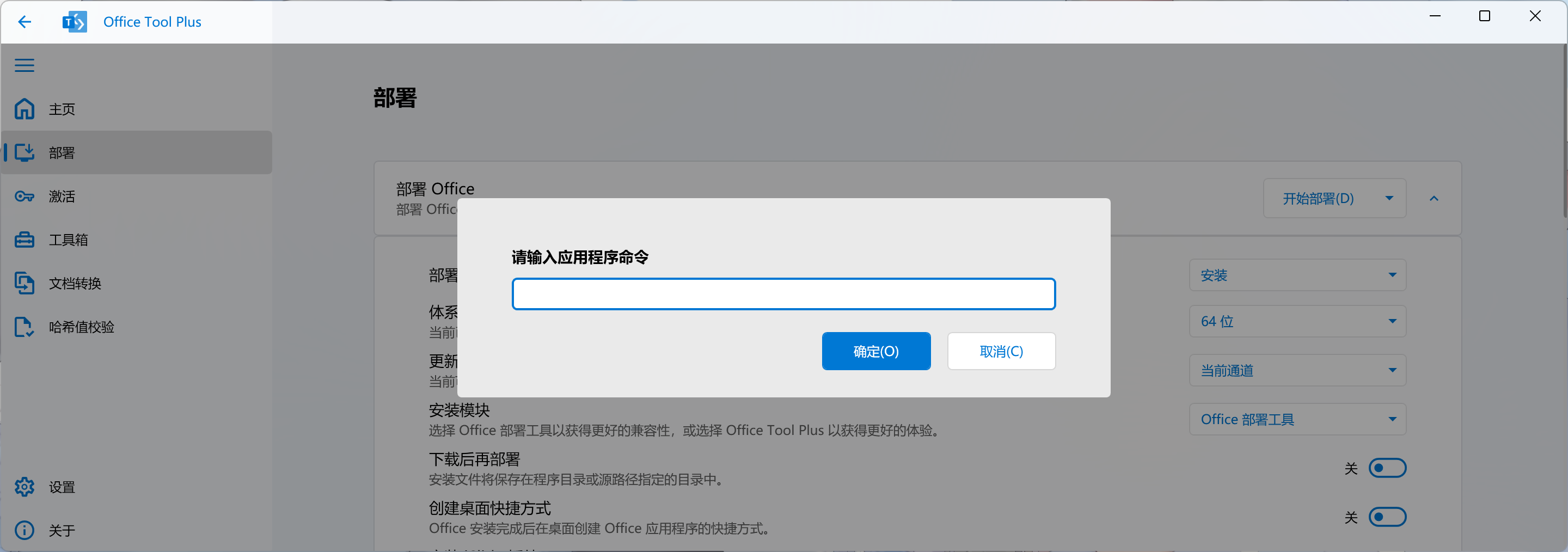
Task: Click the key icon for activation
Action: (x=24, y=196)
